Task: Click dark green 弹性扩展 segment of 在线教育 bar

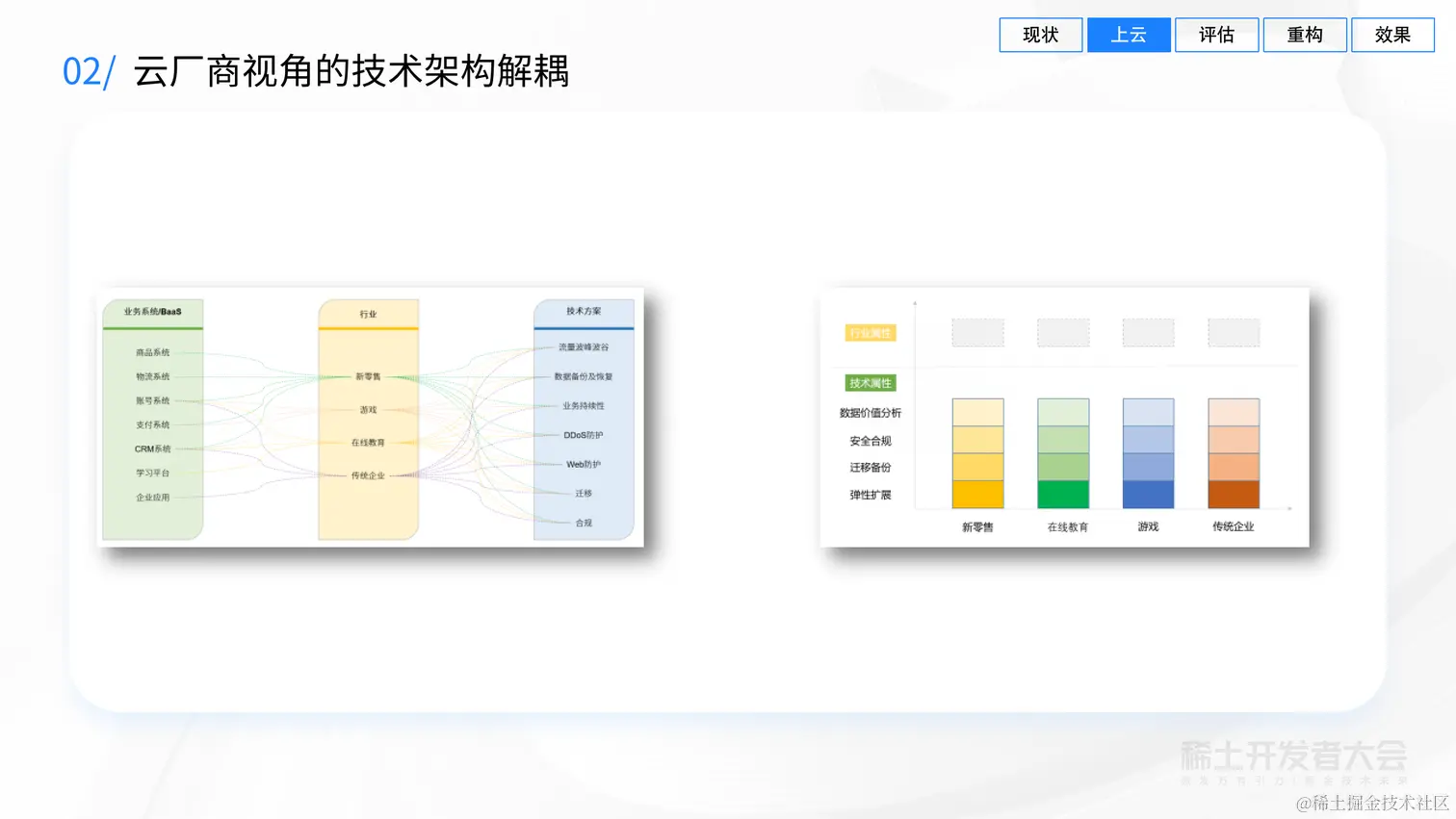Action: click(1063, 495)
